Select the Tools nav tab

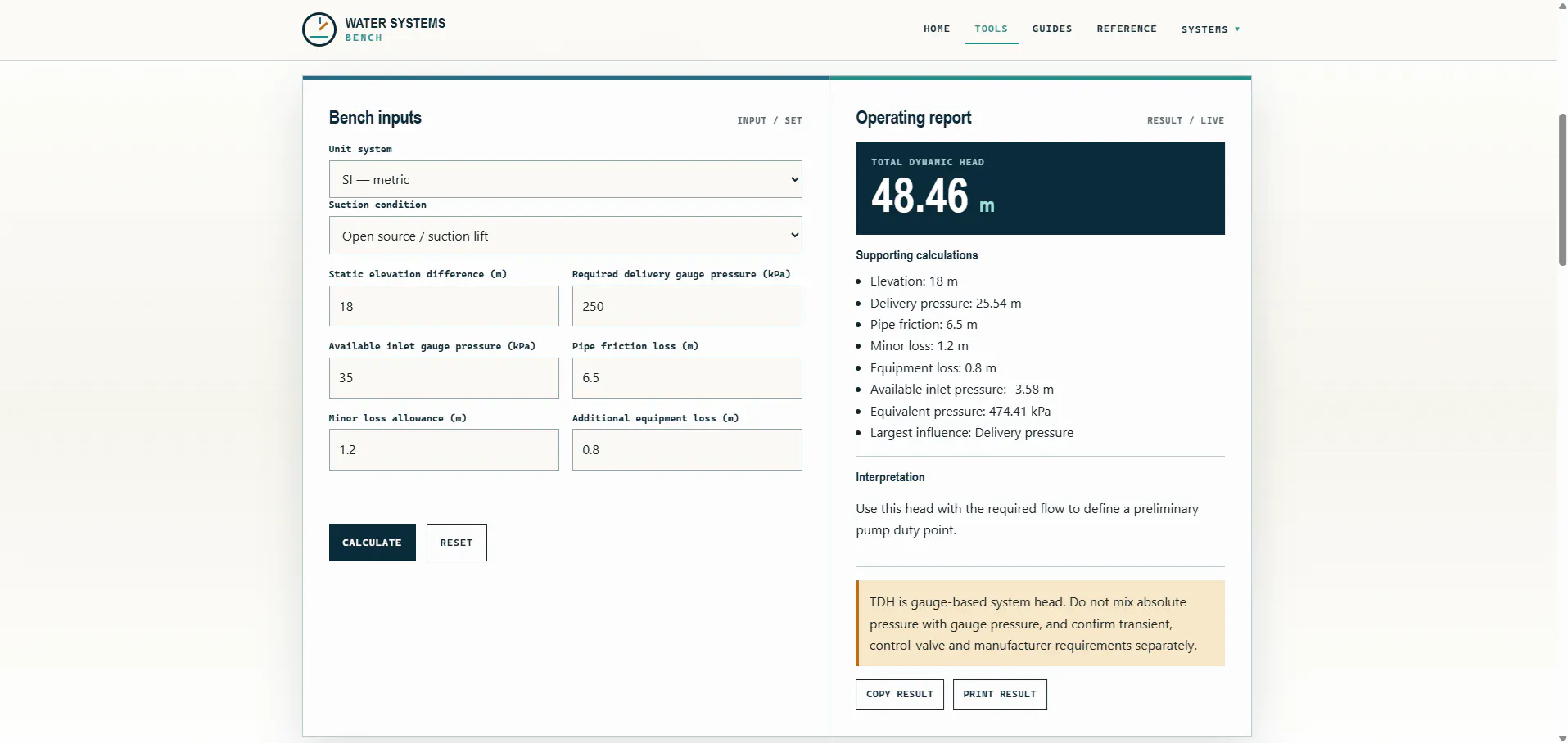point(991,29)
